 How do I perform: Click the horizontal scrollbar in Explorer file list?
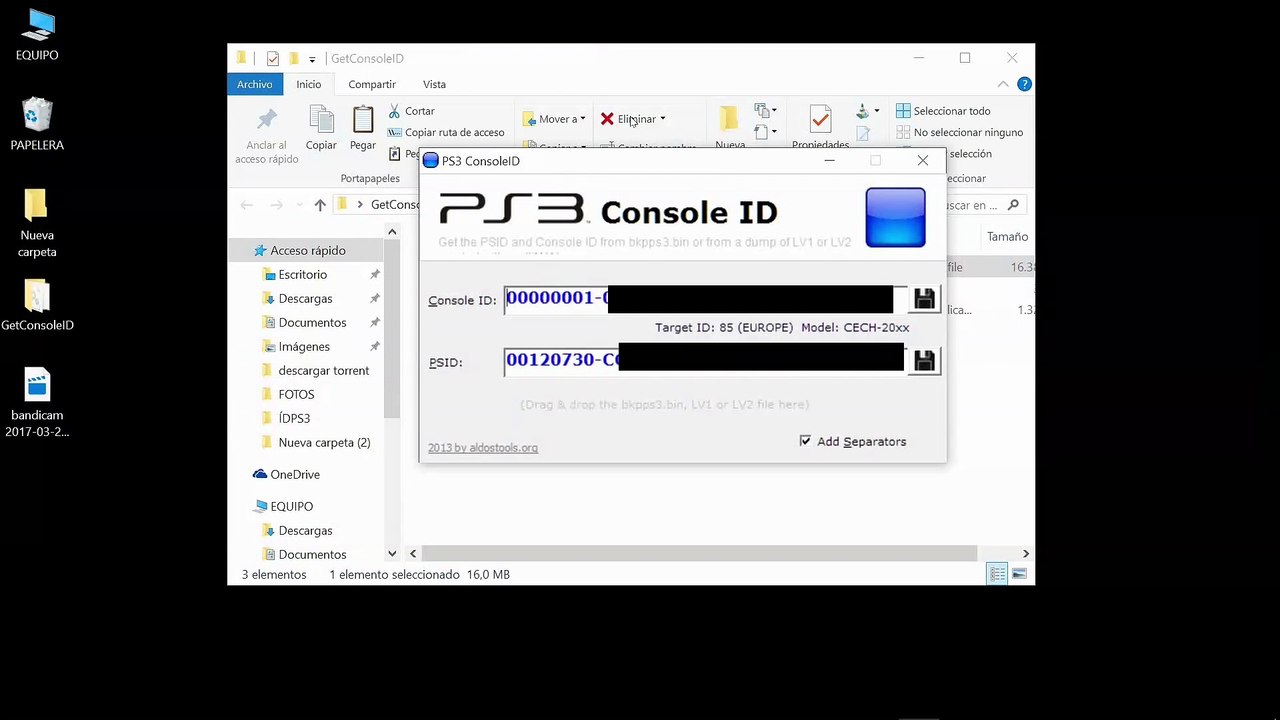tap(699, 553)
